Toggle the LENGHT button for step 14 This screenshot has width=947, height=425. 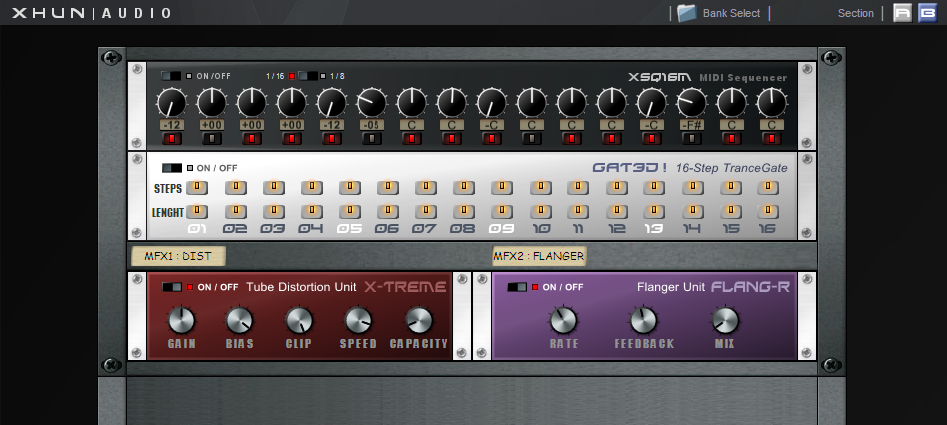[693, 212]
